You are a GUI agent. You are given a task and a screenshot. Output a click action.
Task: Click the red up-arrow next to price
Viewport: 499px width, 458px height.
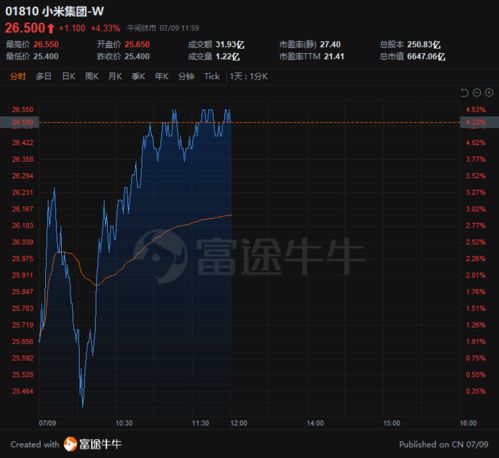(51, 28)
